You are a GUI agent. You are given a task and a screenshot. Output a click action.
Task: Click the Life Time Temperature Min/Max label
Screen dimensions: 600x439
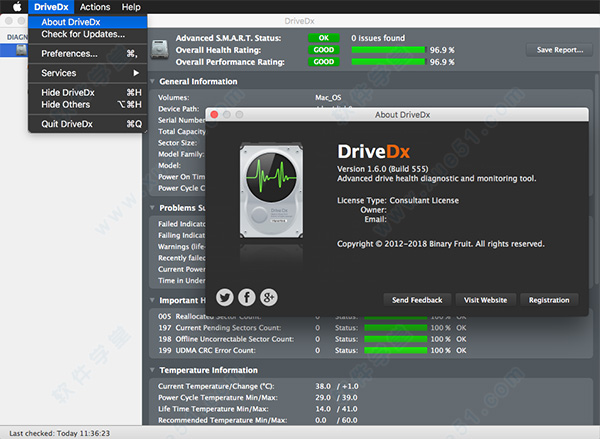pos(213,409)
